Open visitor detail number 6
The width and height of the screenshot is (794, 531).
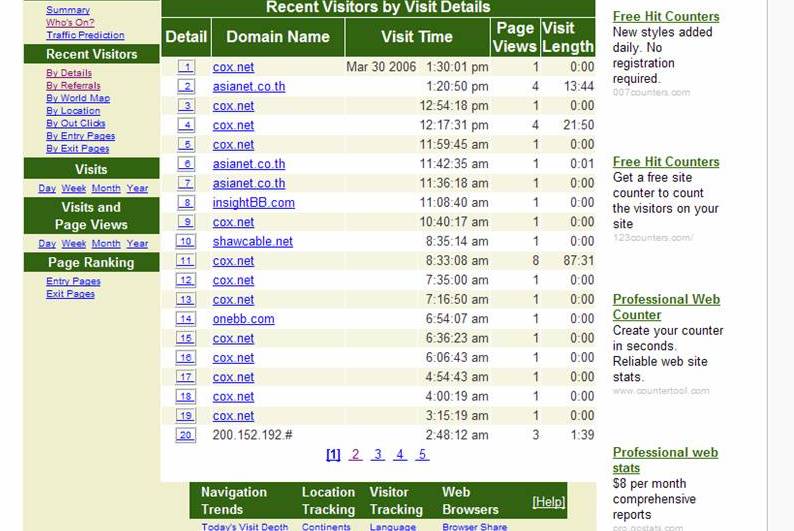point(186,164)
